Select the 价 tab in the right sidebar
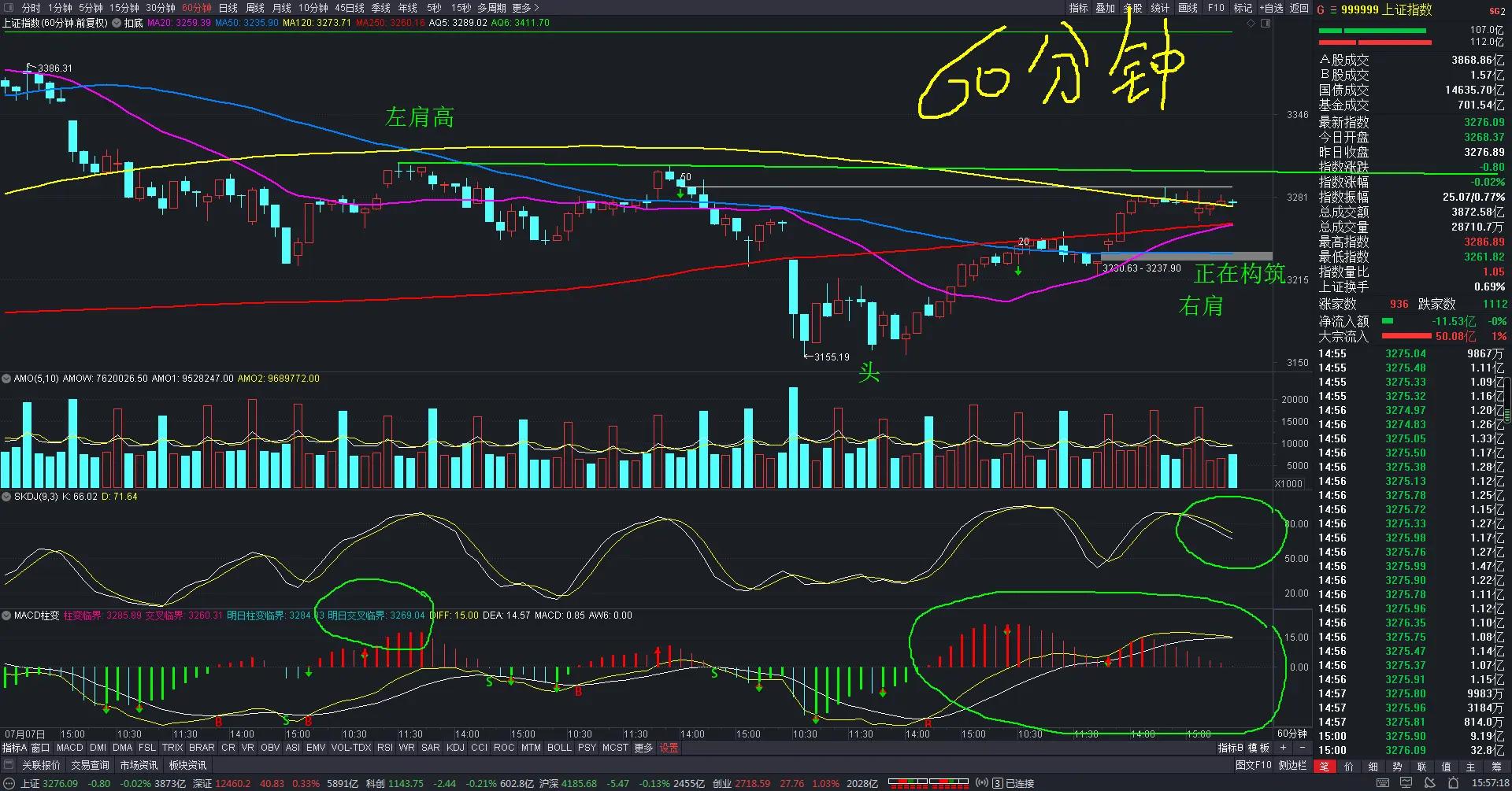1512x791 pixels. 1349,767
